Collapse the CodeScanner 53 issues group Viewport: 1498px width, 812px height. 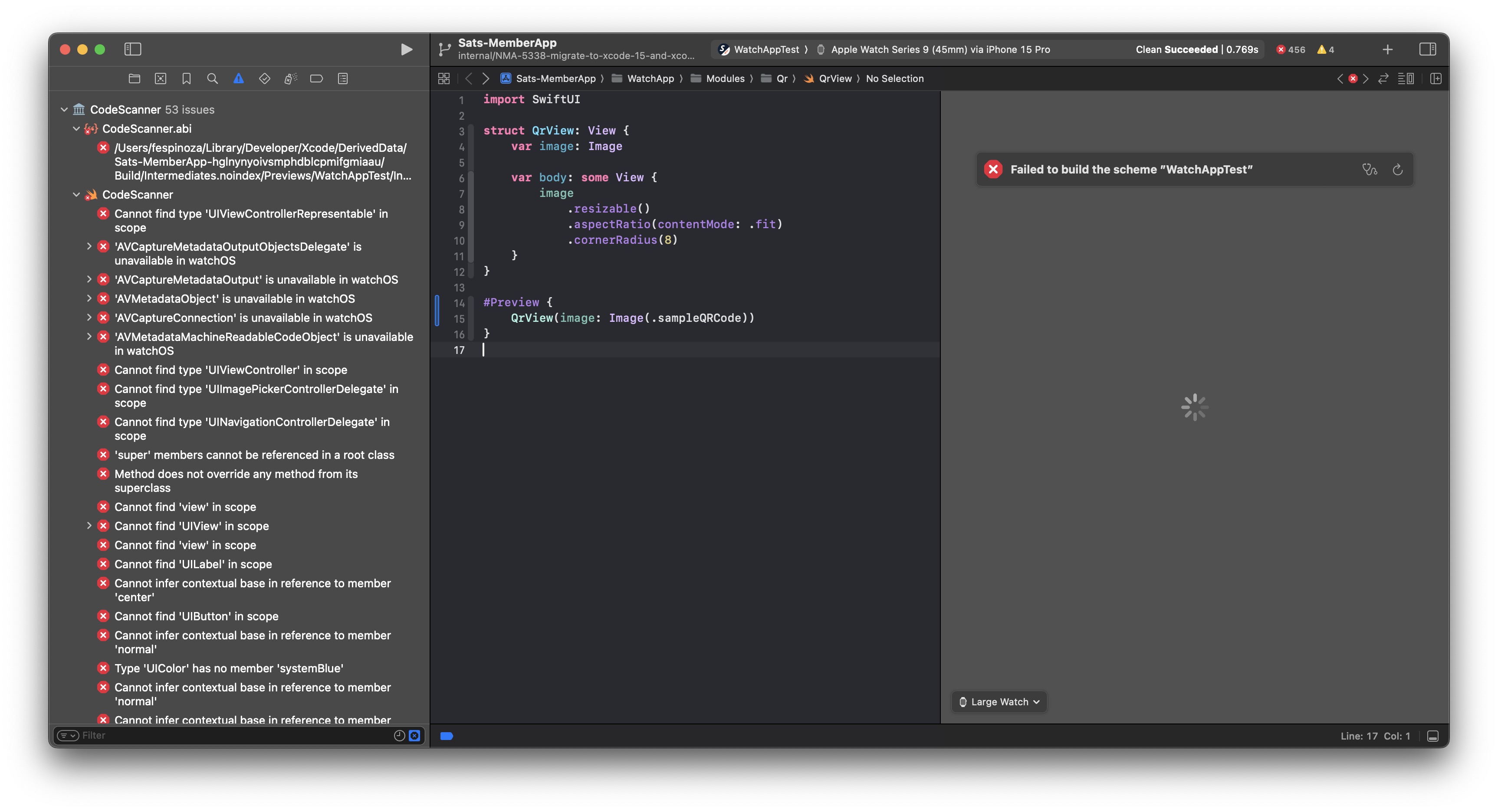(65, 109)
